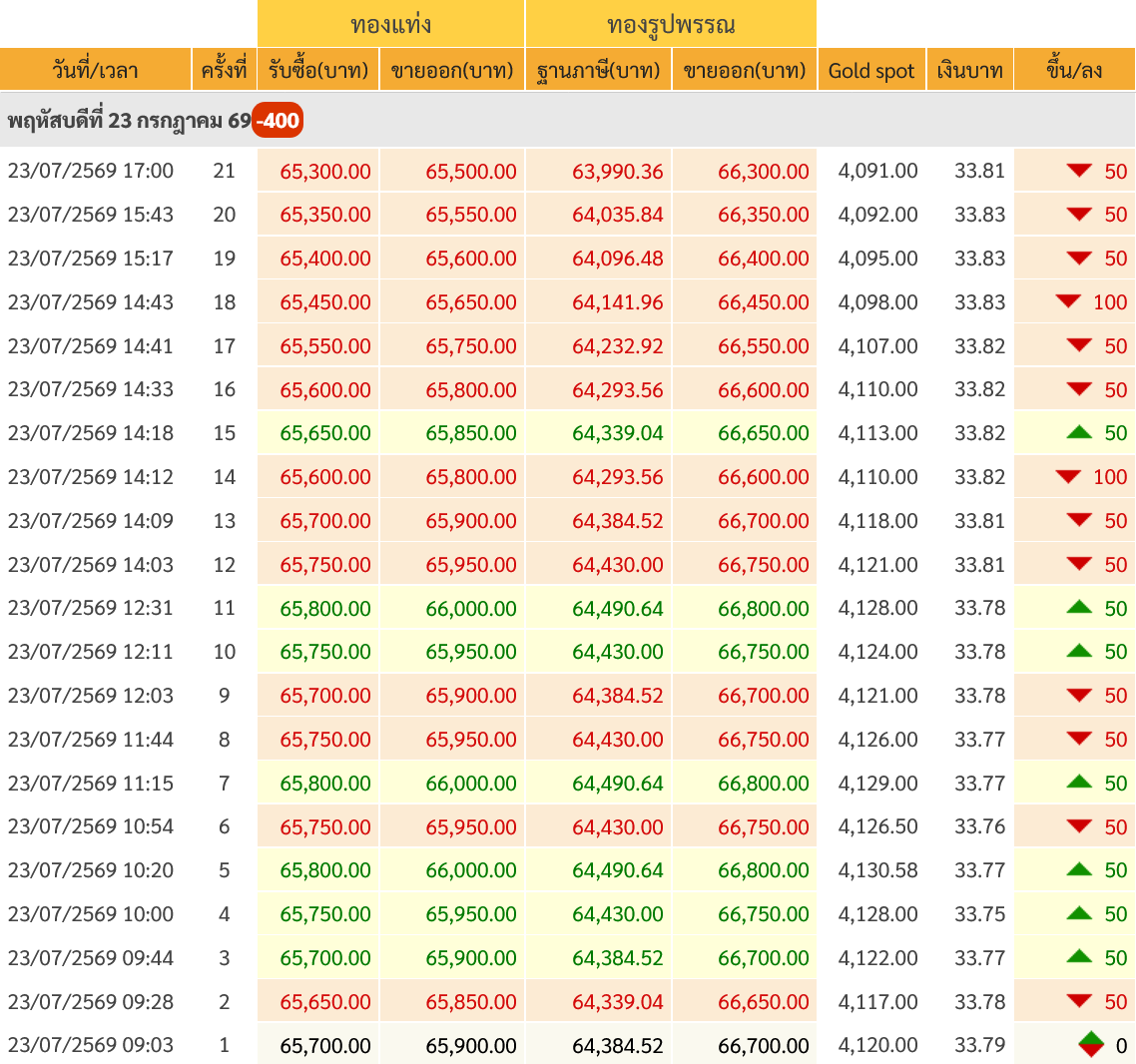Click the green up arrow in the 12:11 row
This screenshot has height=1064, width=1136.
[x=1079, y=651]
